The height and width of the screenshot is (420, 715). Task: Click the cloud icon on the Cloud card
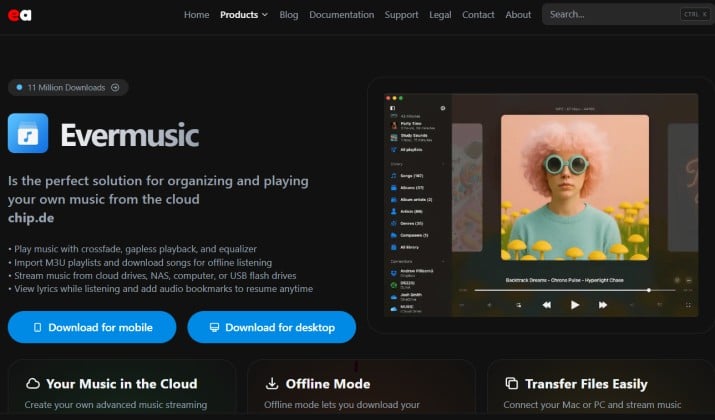pyautogui.click(x=33, y=384)
